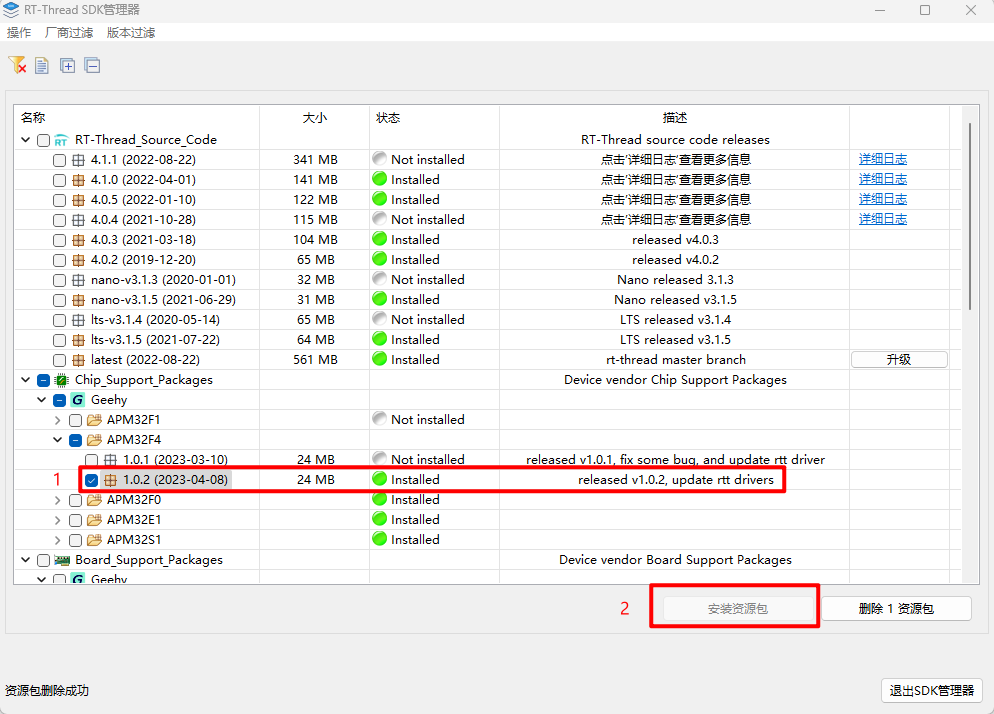This screenshot has height=714, width=994.
Task: Click the 退出SDK管理器 button
Action: pos(931,691)
